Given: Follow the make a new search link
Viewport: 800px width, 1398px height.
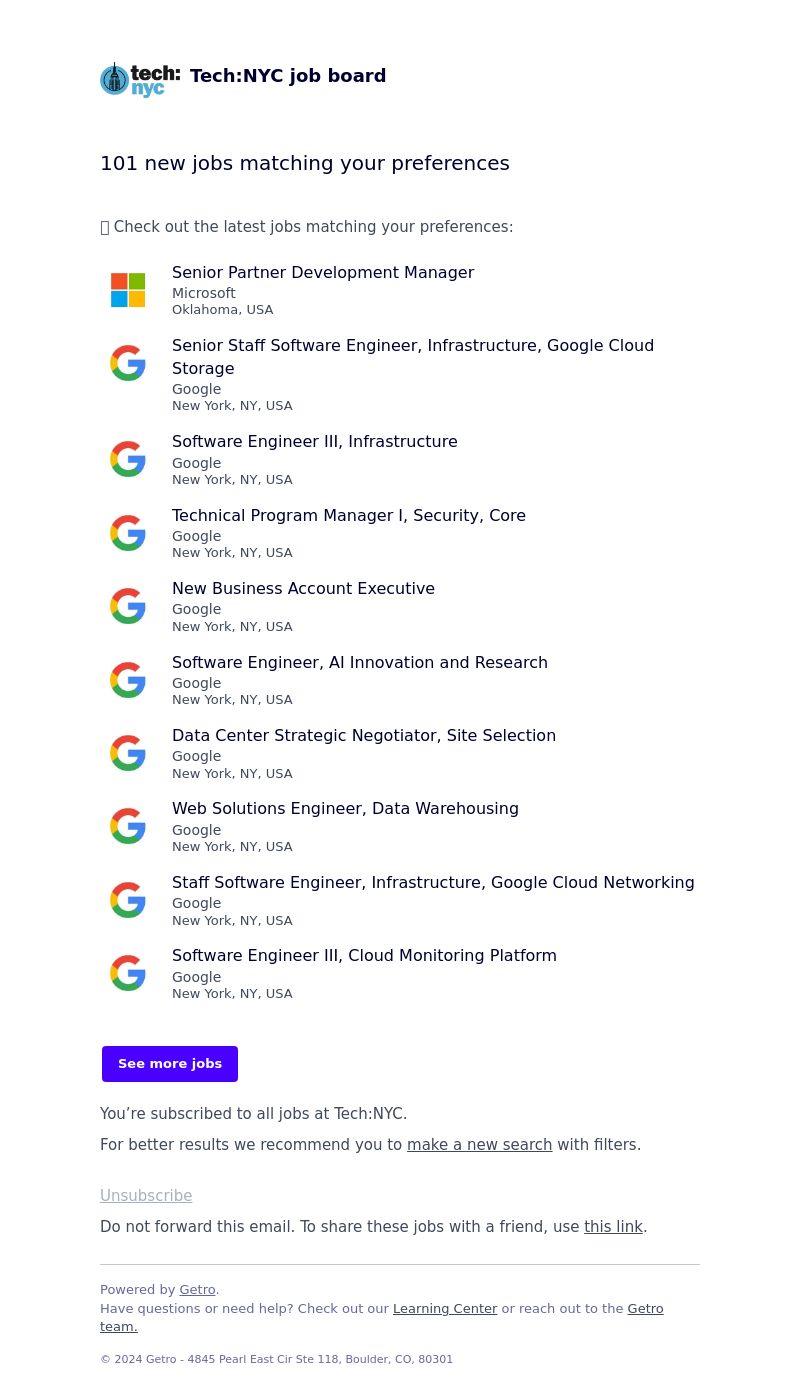Looking at the screenshot, I should 479,1145.
